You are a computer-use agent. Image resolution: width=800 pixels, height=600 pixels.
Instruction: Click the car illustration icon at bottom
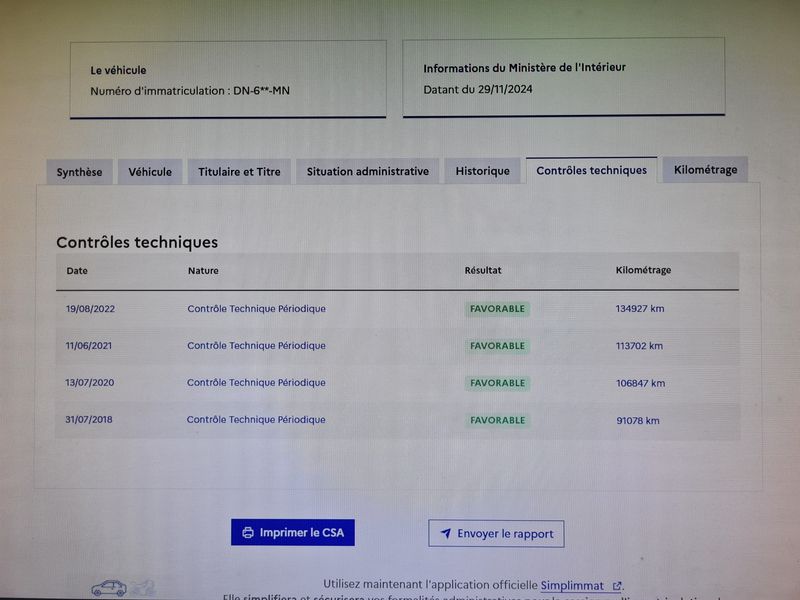coord(109,588)
